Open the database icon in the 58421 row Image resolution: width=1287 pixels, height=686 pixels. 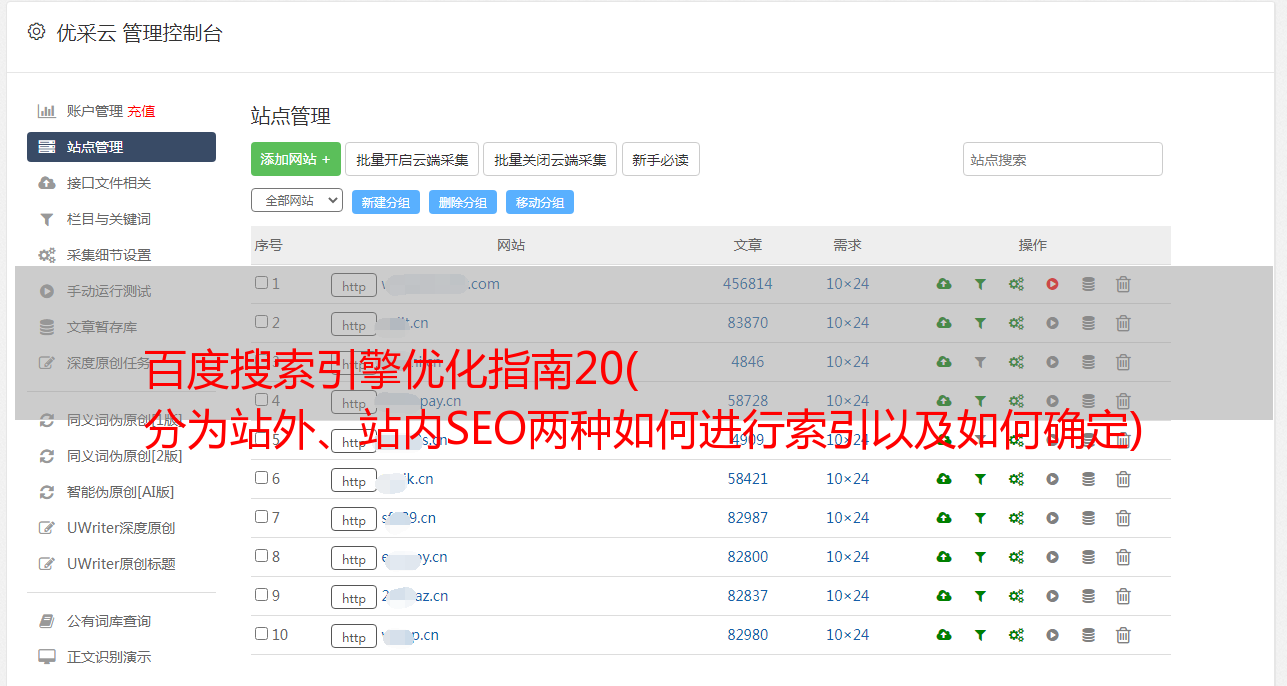tap(1088, 479)
